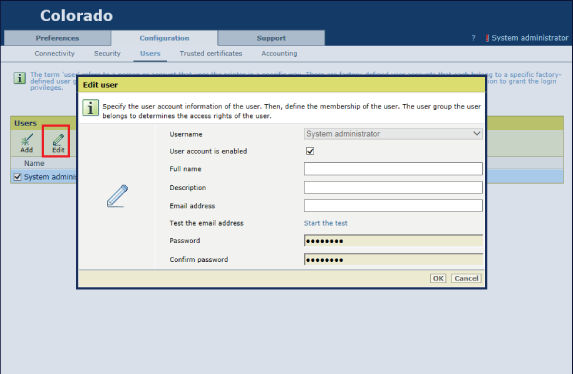Open the Trusted certificates sub-tab

point(211,53)
